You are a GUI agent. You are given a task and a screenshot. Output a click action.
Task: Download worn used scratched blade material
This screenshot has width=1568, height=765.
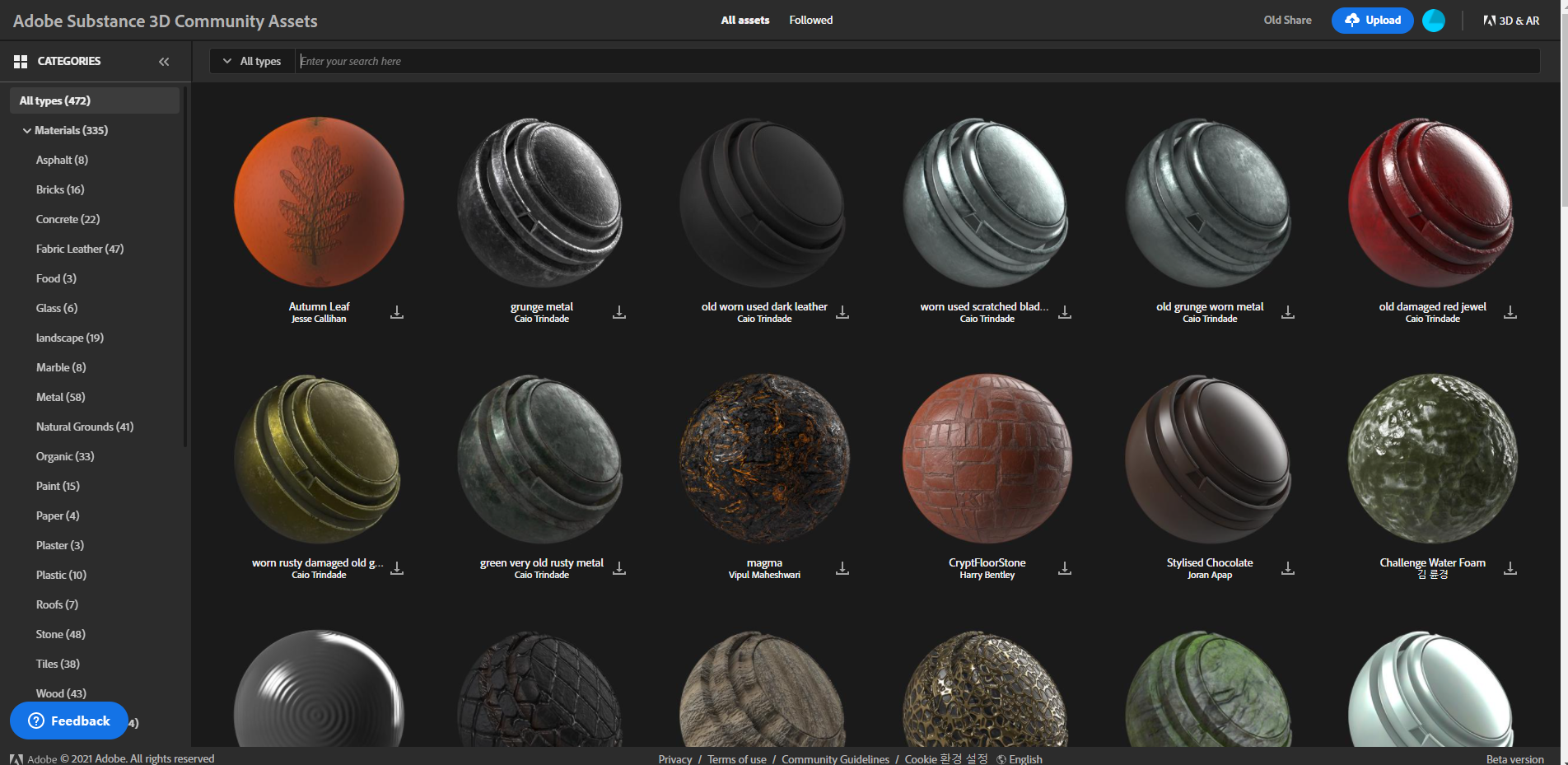[x=1065, y=312]
